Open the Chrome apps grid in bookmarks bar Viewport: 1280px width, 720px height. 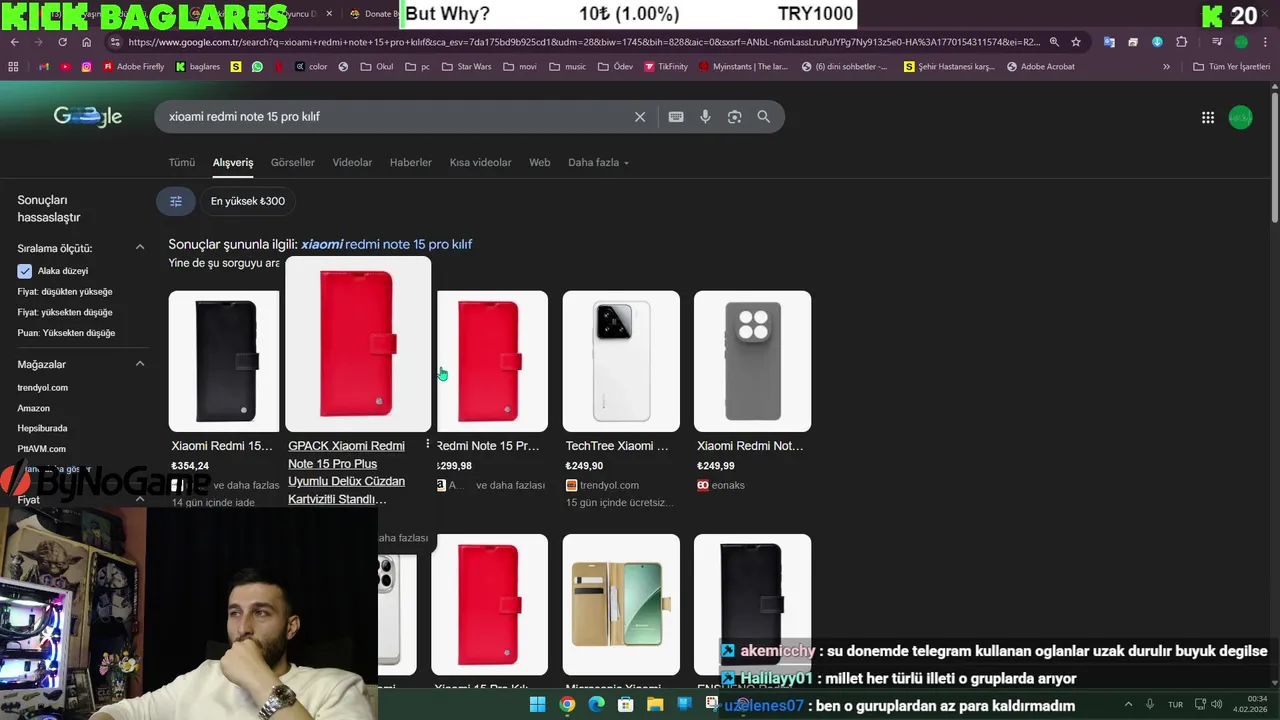[x=13, y=67]
